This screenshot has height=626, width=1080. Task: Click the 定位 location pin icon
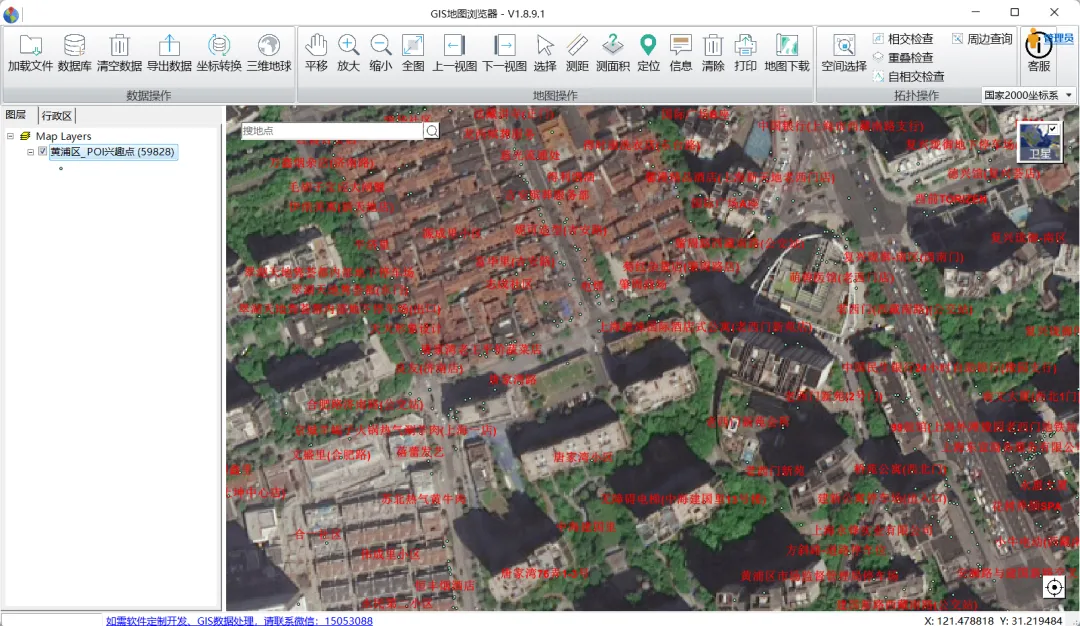(648, 45)
